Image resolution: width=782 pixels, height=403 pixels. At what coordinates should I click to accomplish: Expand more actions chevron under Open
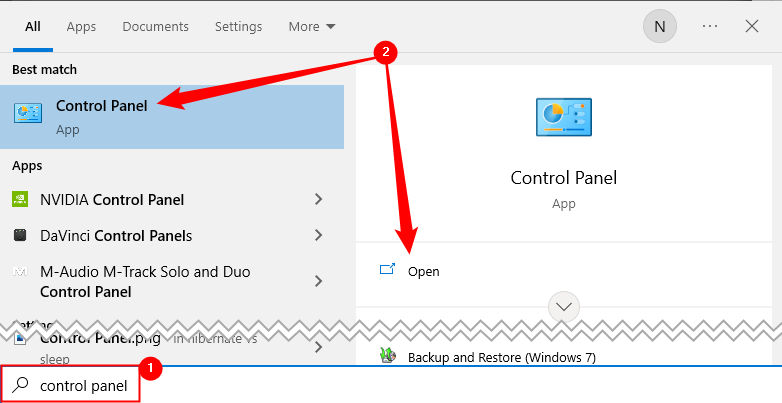(564, 307)
